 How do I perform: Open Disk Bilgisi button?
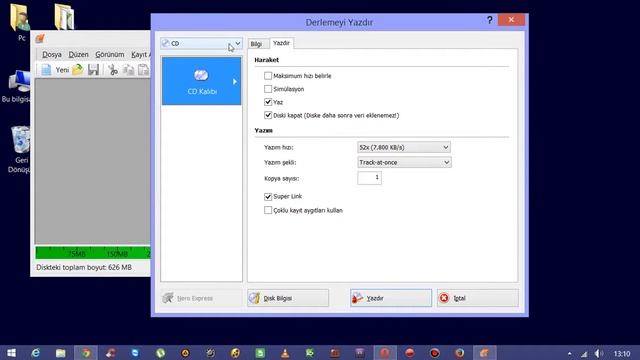tap(288, 298)
